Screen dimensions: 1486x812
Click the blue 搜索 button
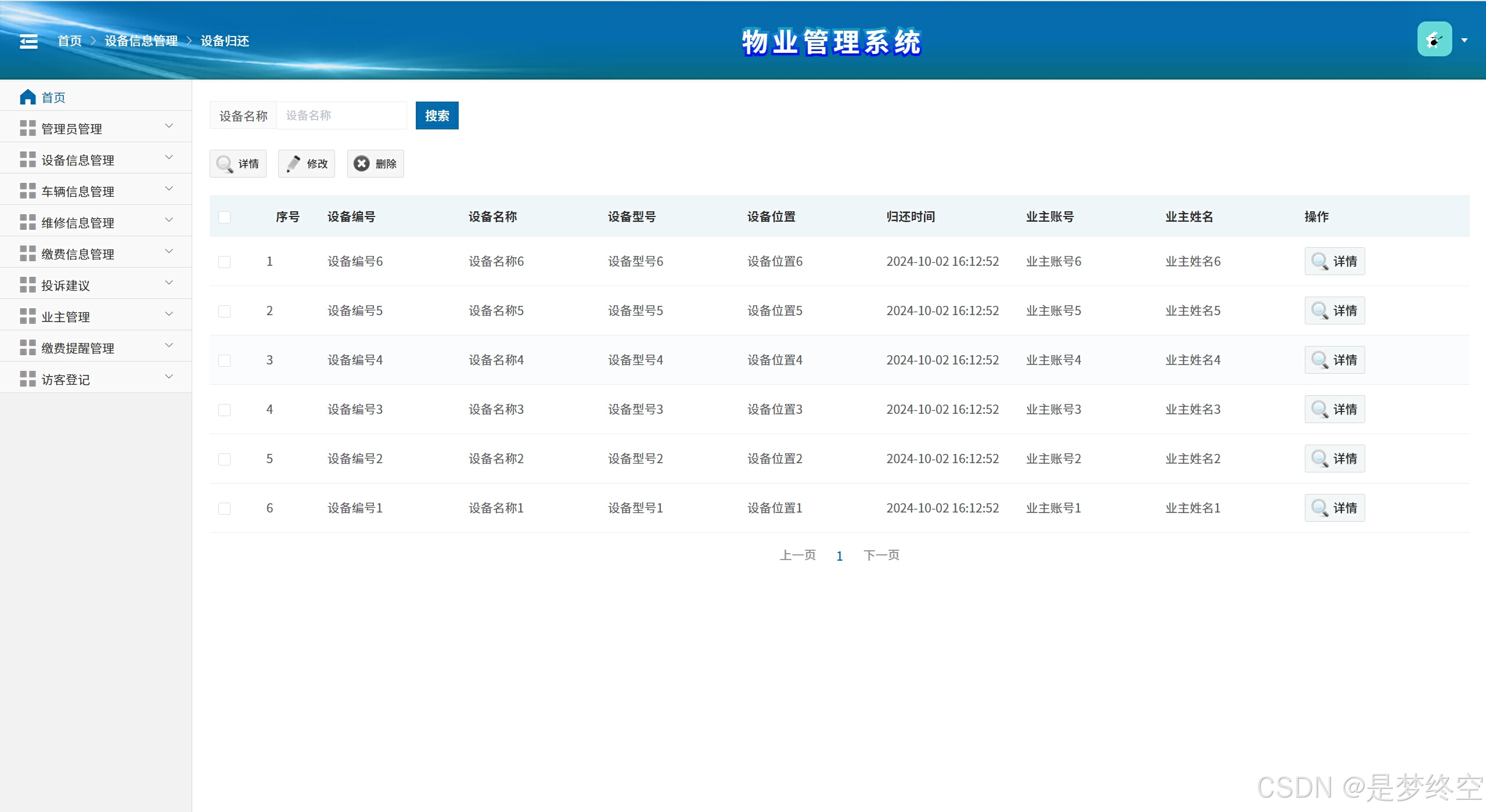click(x=437, y=116)
